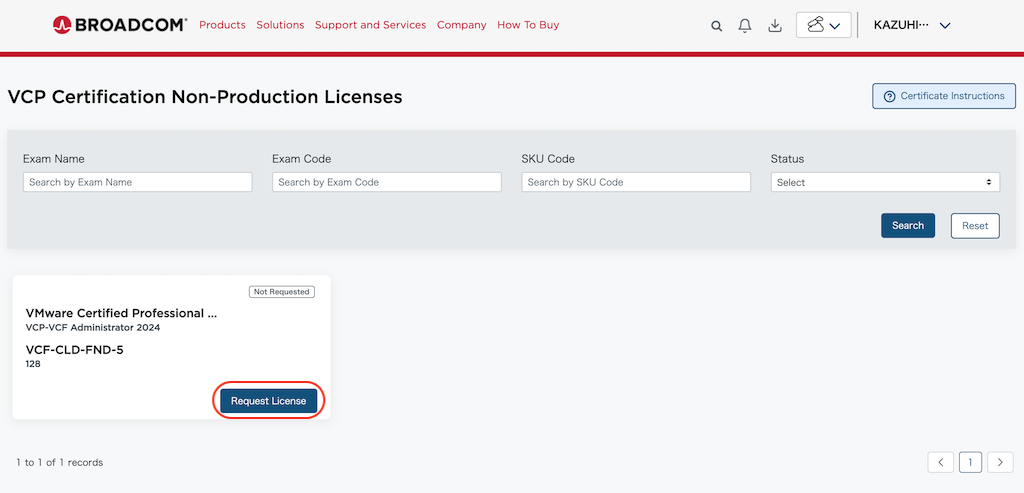The image size is (1024, 493).
Task: Open the notifications bell icon
Action: point(744,26)
